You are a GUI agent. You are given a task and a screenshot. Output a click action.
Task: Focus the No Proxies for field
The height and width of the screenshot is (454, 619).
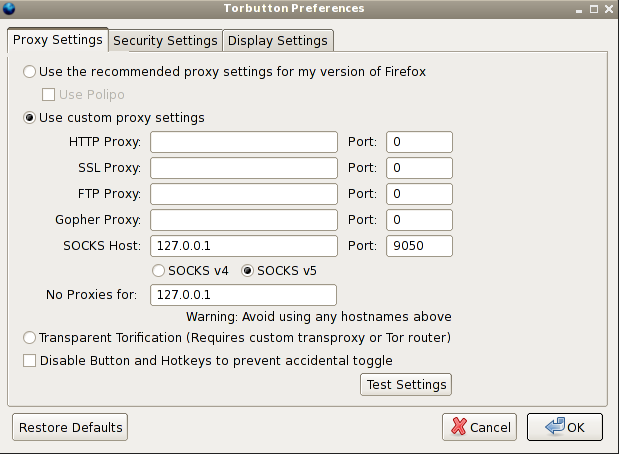(x=243, y=295)
